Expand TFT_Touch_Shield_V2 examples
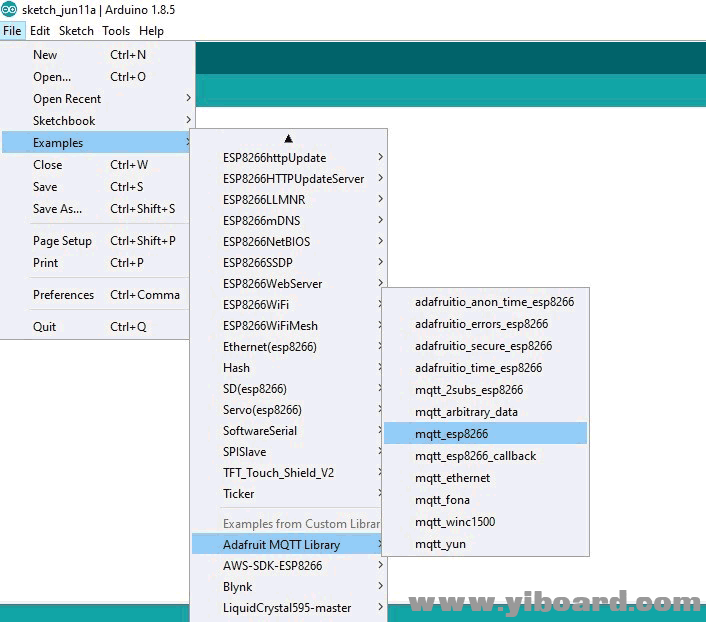Screen dimensions: 706x622 tap(287, 473)
